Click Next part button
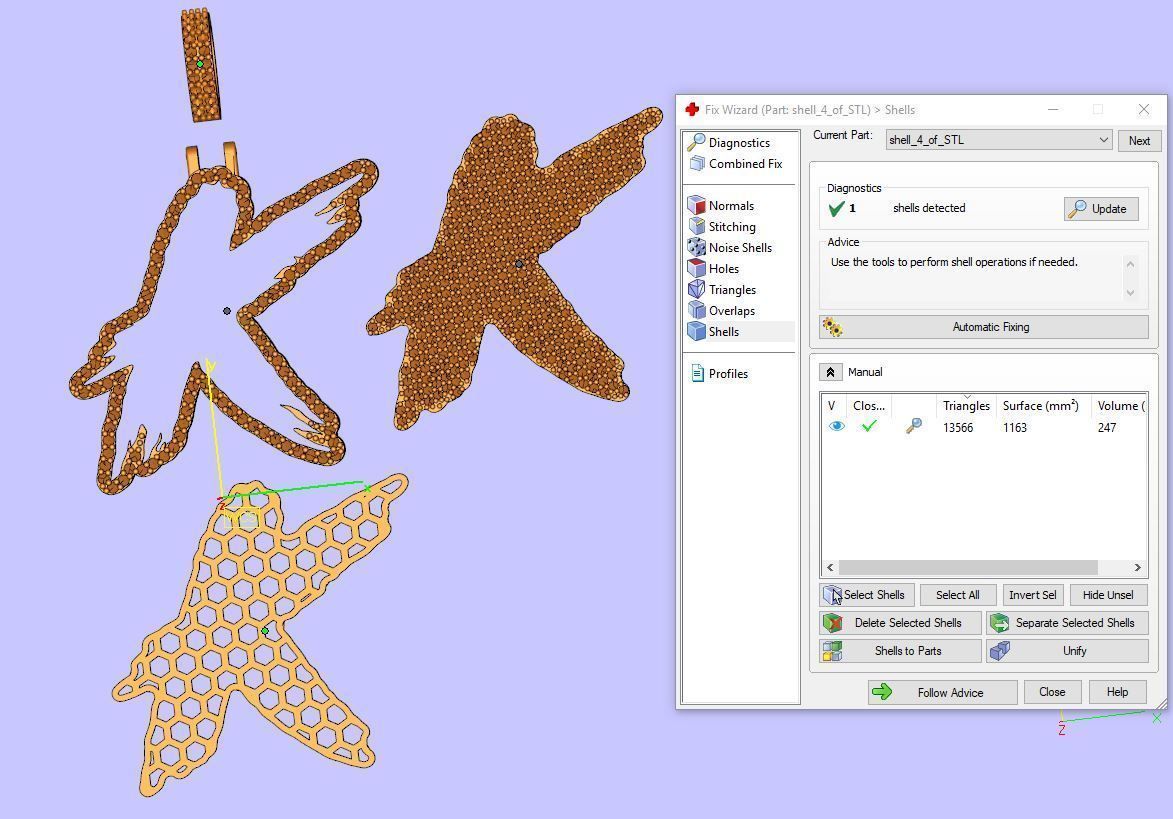Viewport: 1173px width, 819px height. (x=1139, y=141)
